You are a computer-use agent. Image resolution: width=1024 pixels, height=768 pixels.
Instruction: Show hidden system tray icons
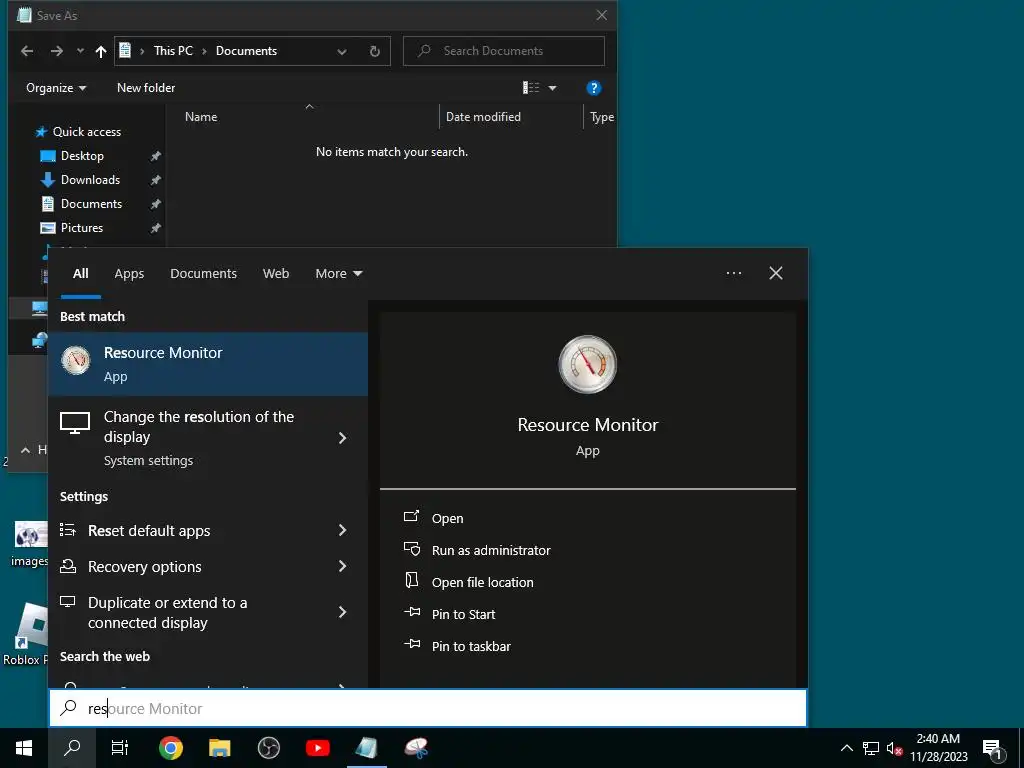point(846,748)
